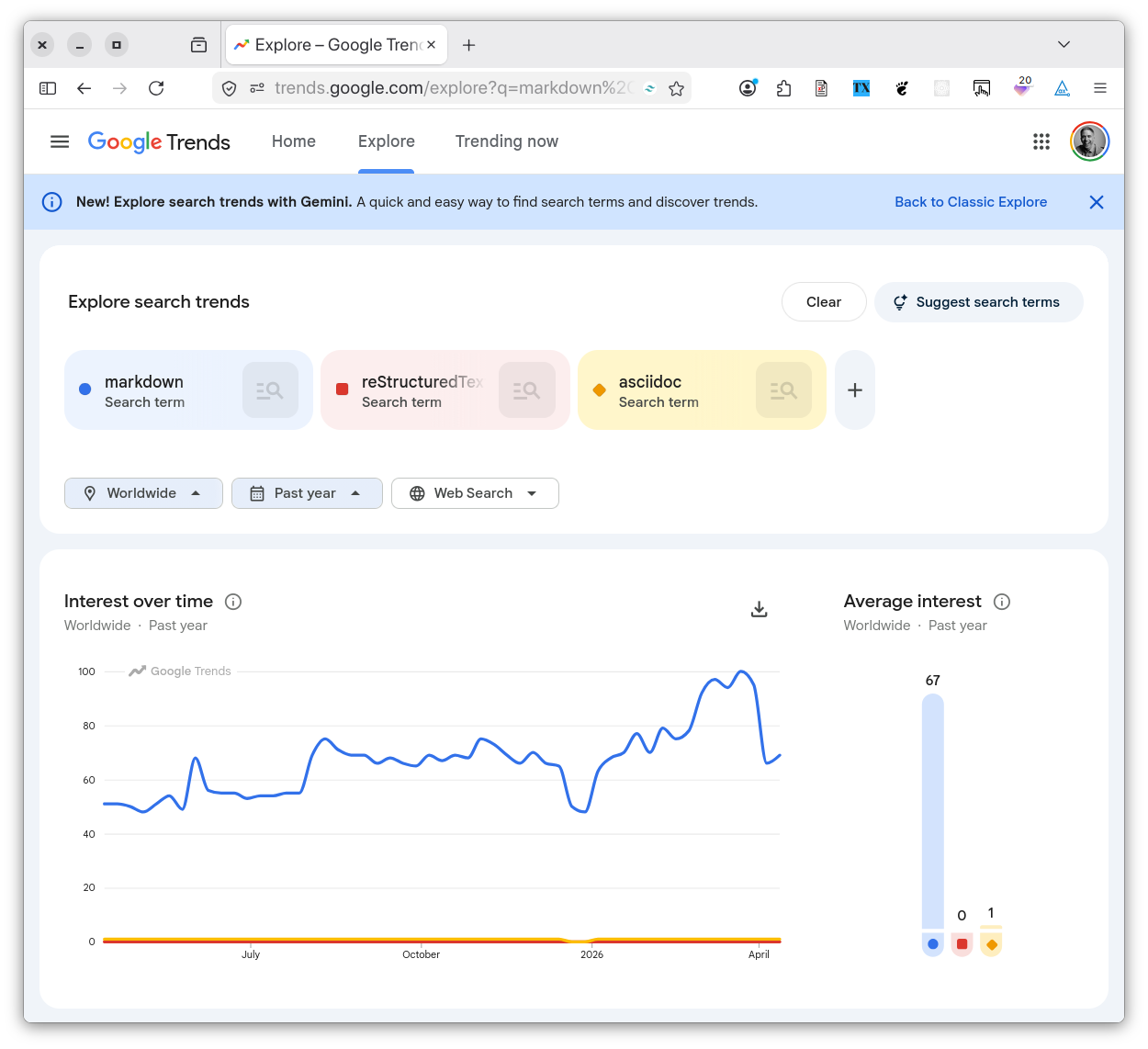Open the Worldwide location dropdown
1148x1049 pixels.
point(143,493)
